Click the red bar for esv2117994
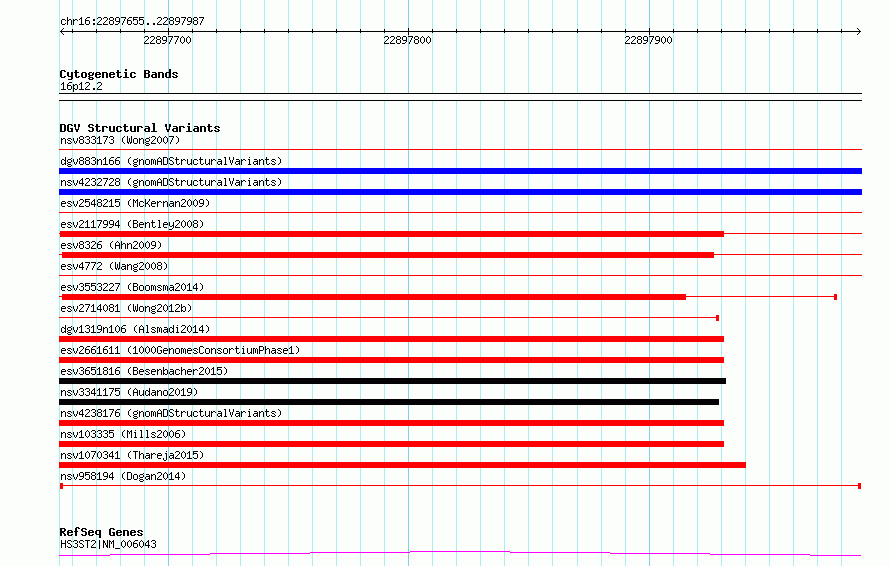The image size is (890, 566). [392, 234]
